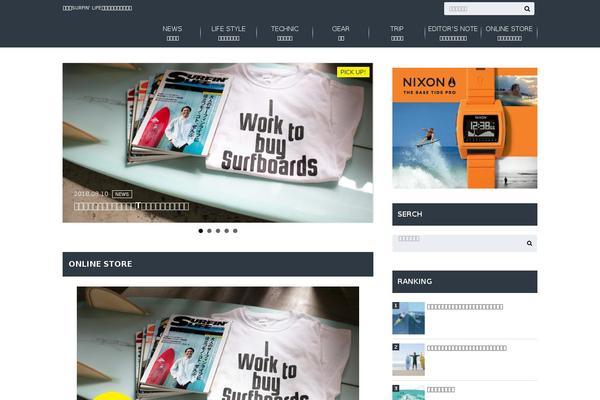
Task: Click the header search magnifier icon
Action: coord(527,9)
